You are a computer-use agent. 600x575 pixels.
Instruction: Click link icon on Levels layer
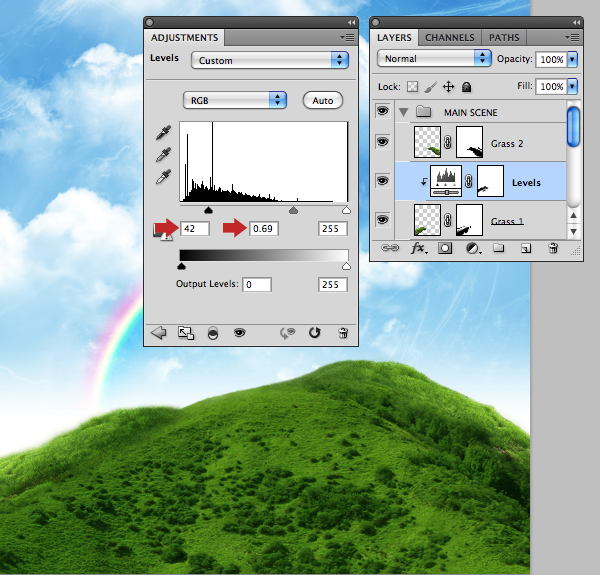(x=468, y=181)
